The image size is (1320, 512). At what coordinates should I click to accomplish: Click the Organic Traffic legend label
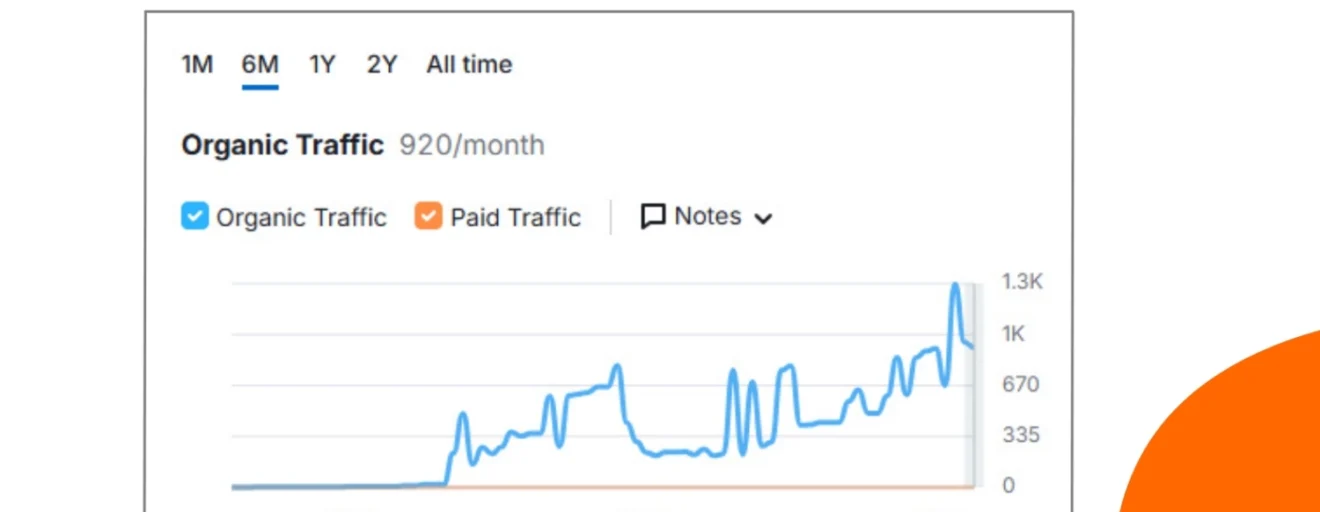[x=301, y=218]
